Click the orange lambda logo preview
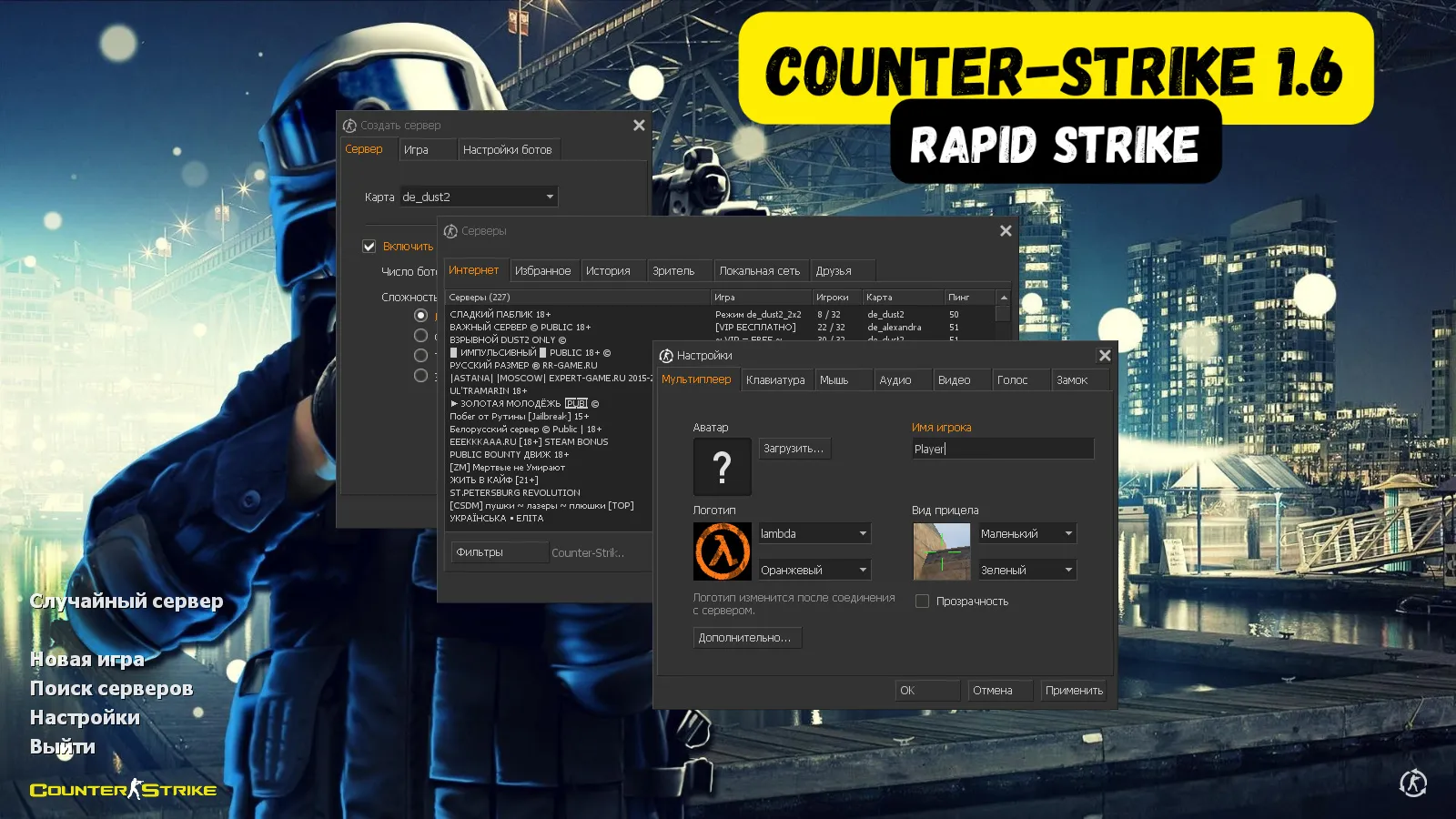Image resolution: width=1456 pixels, height=819 pixels. coord(722,551)
